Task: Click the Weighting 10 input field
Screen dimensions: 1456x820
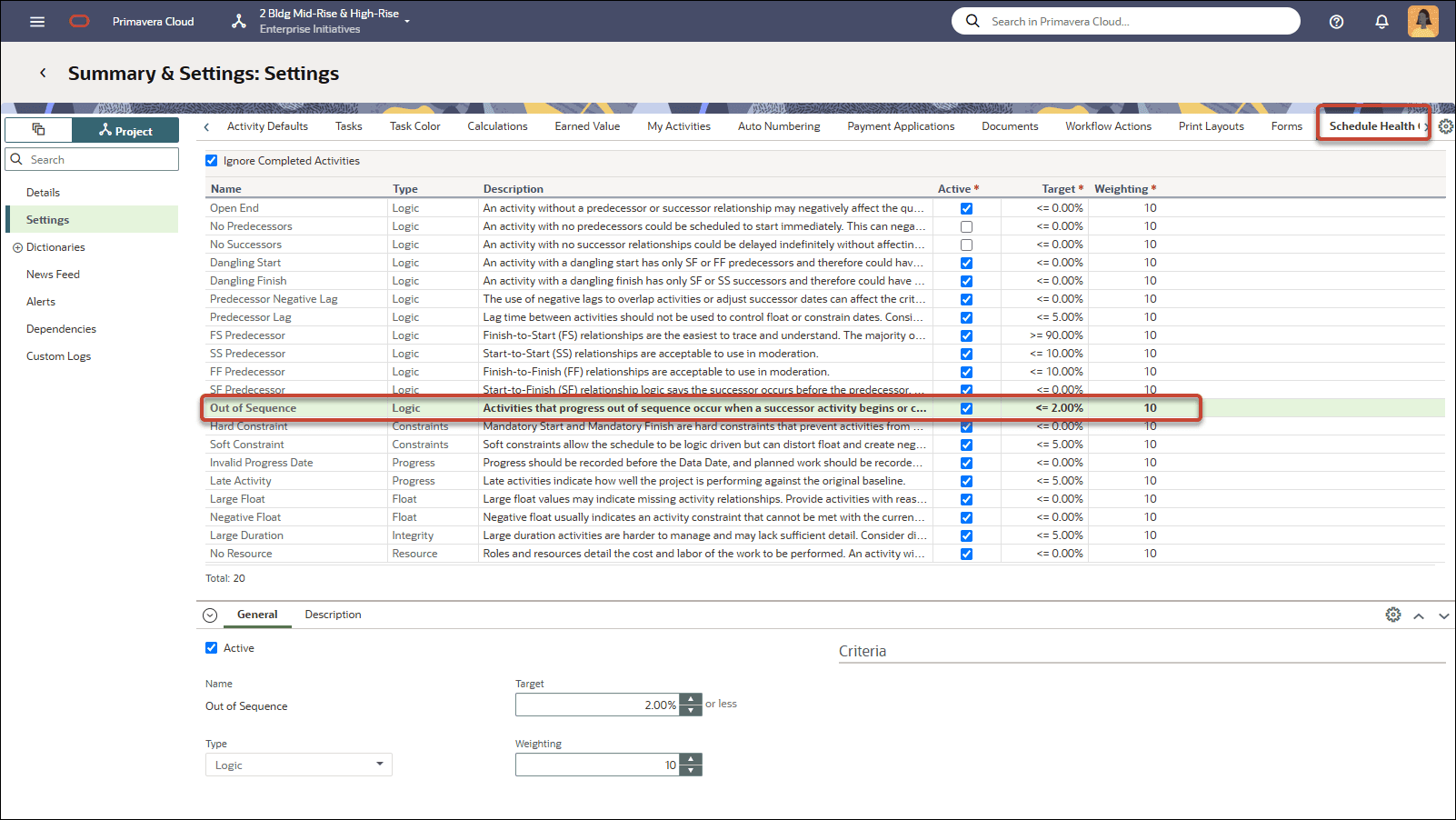Action: tap(597, 765)
